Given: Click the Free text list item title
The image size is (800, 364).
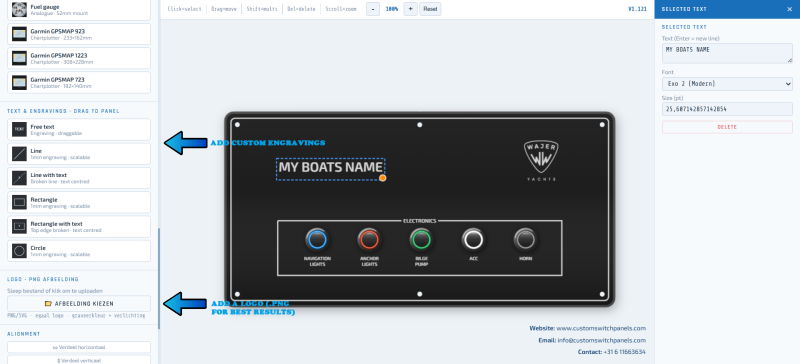Looking at the screenshot, I should point(42,127).
